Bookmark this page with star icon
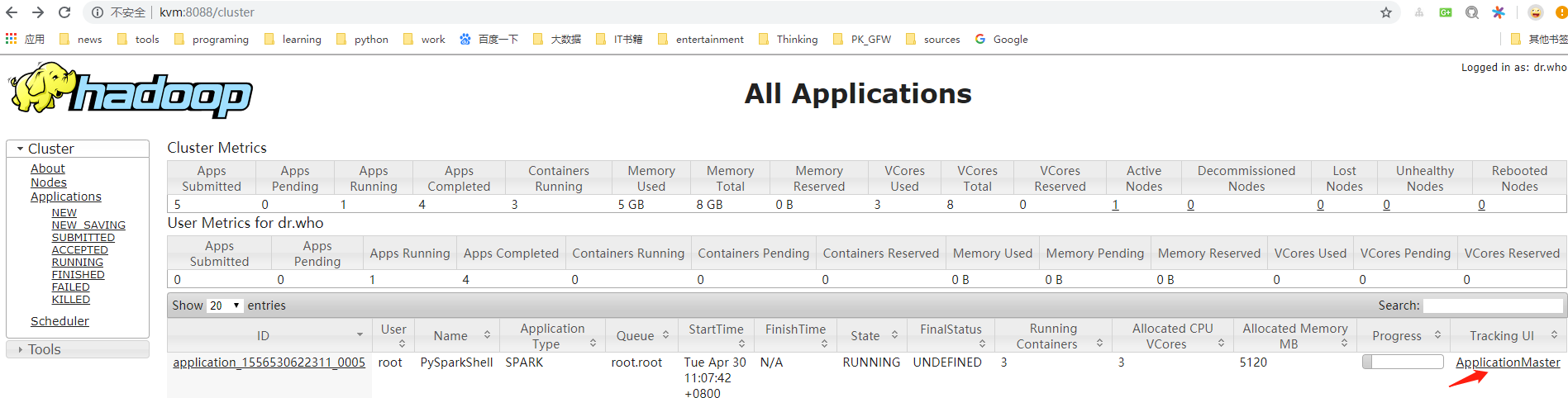 (x=1386, y=12)
